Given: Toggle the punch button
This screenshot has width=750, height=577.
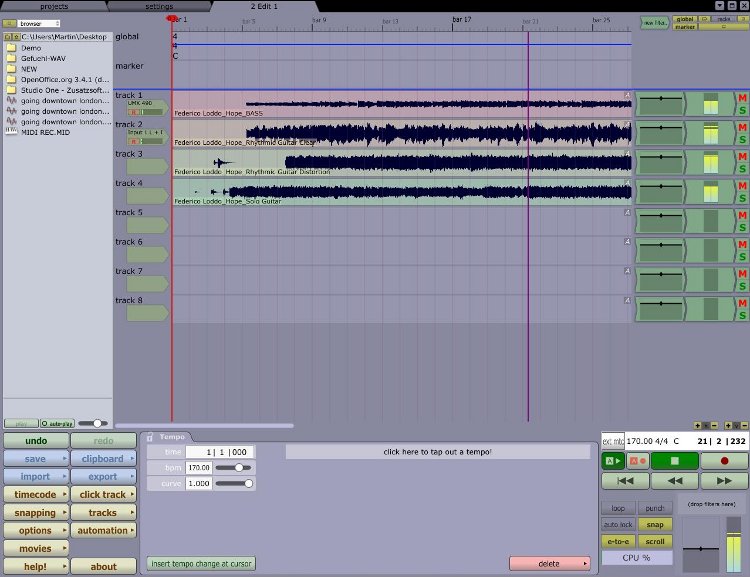Looking at the screenshot, I should click(x=655, y=508).
